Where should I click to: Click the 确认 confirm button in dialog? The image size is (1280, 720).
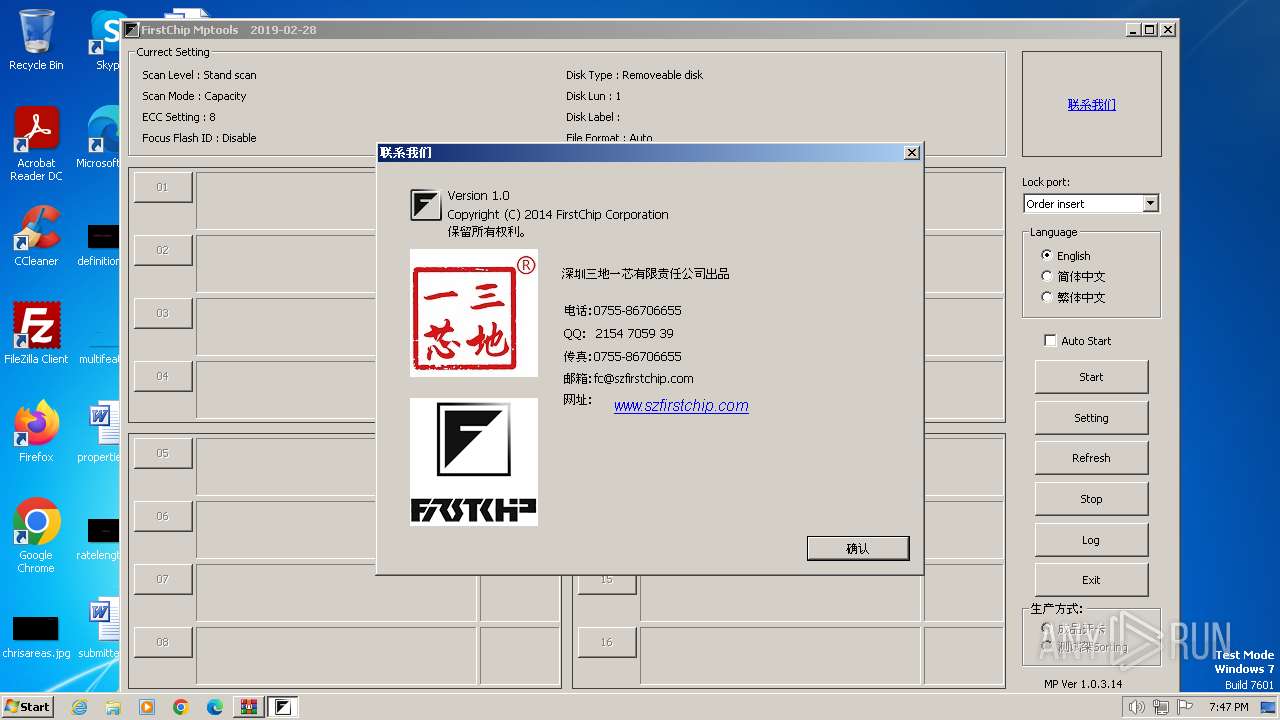coord(858,548)
